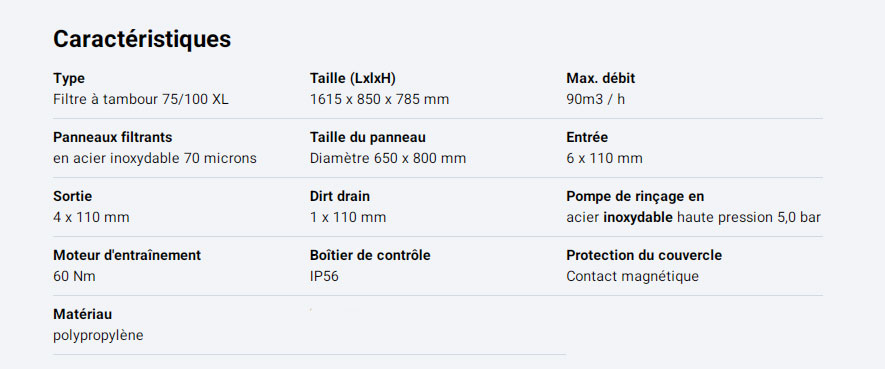
Task: Click the en acier inoxydable 70 microns text
Action: pyautogui.click(x=155, y=159)
